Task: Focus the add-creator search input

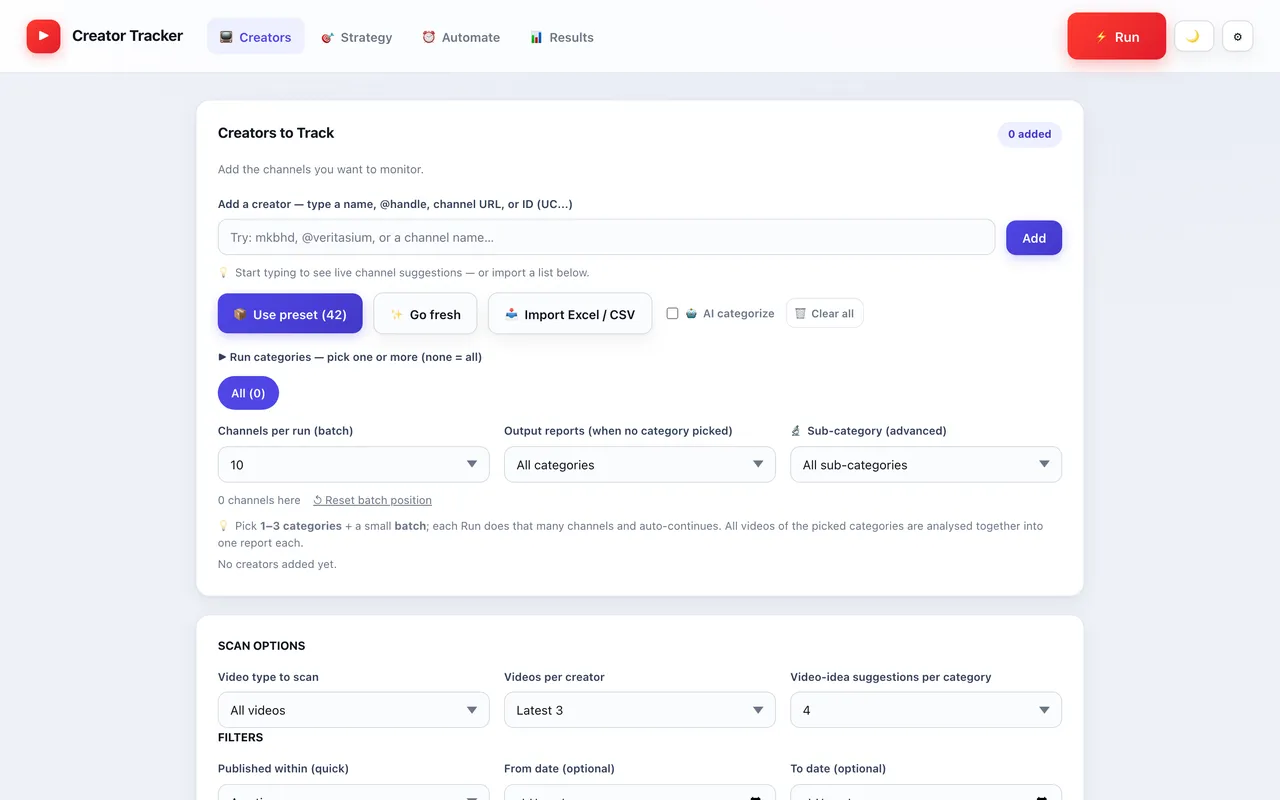Action: [606, 238]
